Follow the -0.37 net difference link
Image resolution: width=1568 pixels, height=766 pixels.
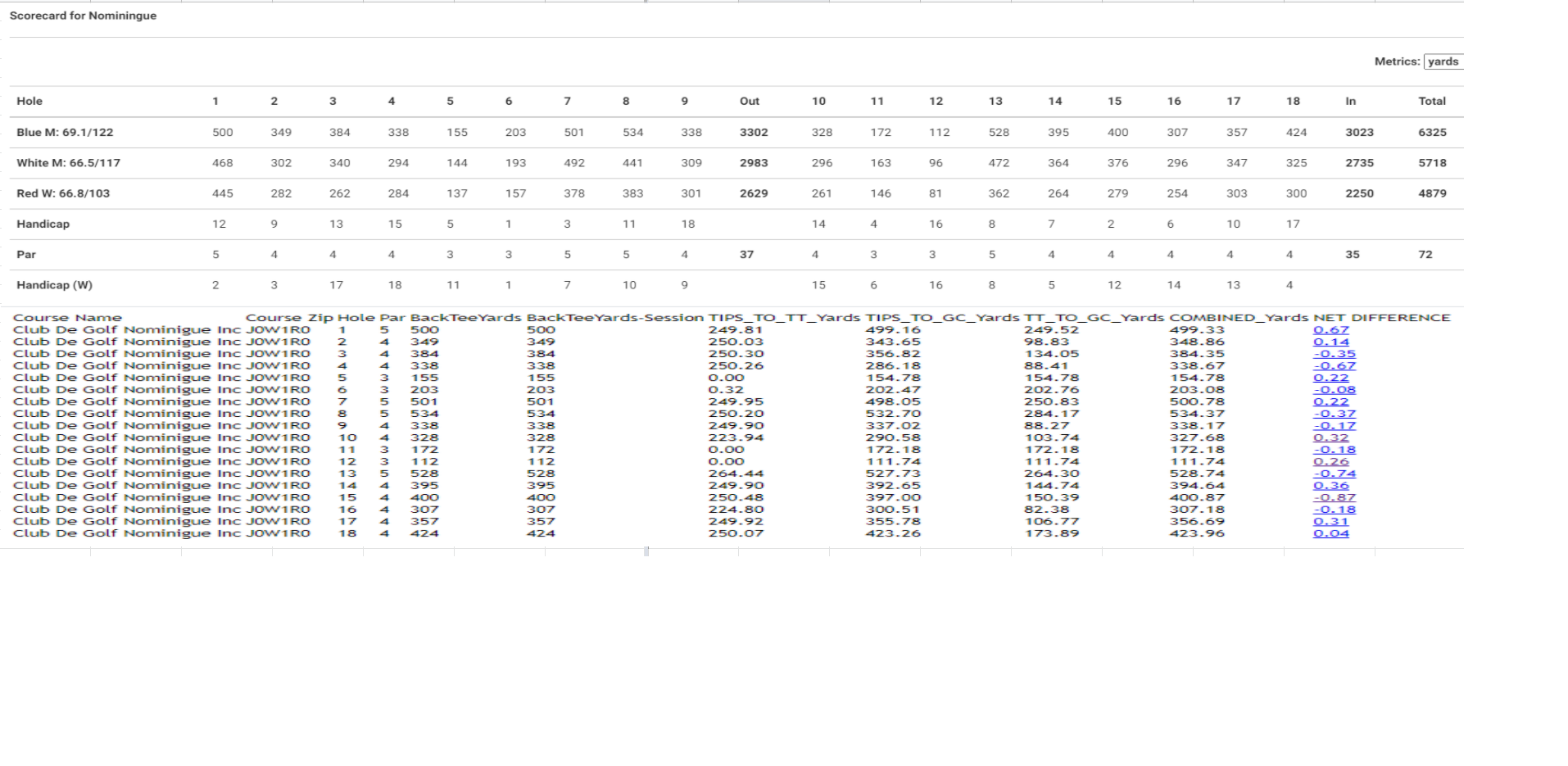click(x=1335, y=414)
